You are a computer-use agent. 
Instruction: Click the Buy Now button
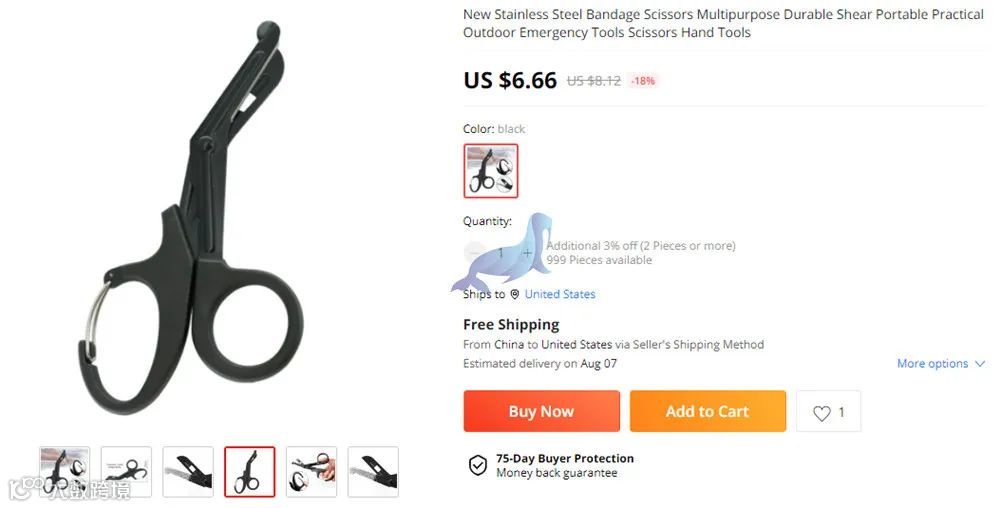(x=541, y=411)
